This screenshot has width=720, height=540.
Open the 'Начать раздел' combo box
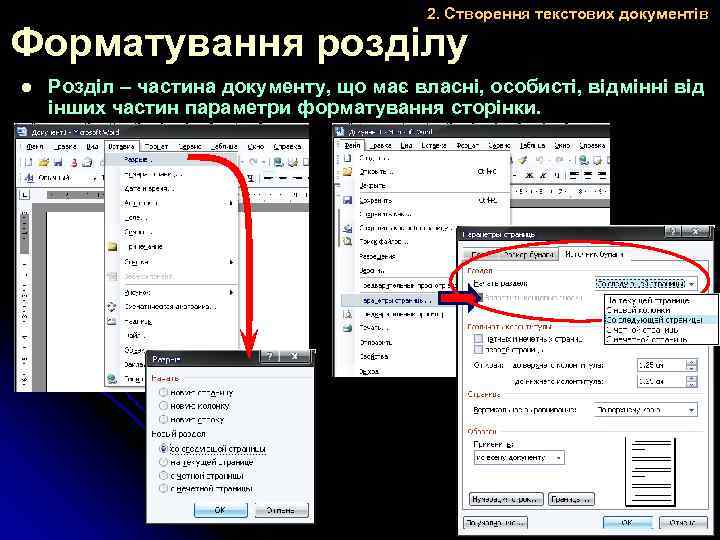click(645, 284)
